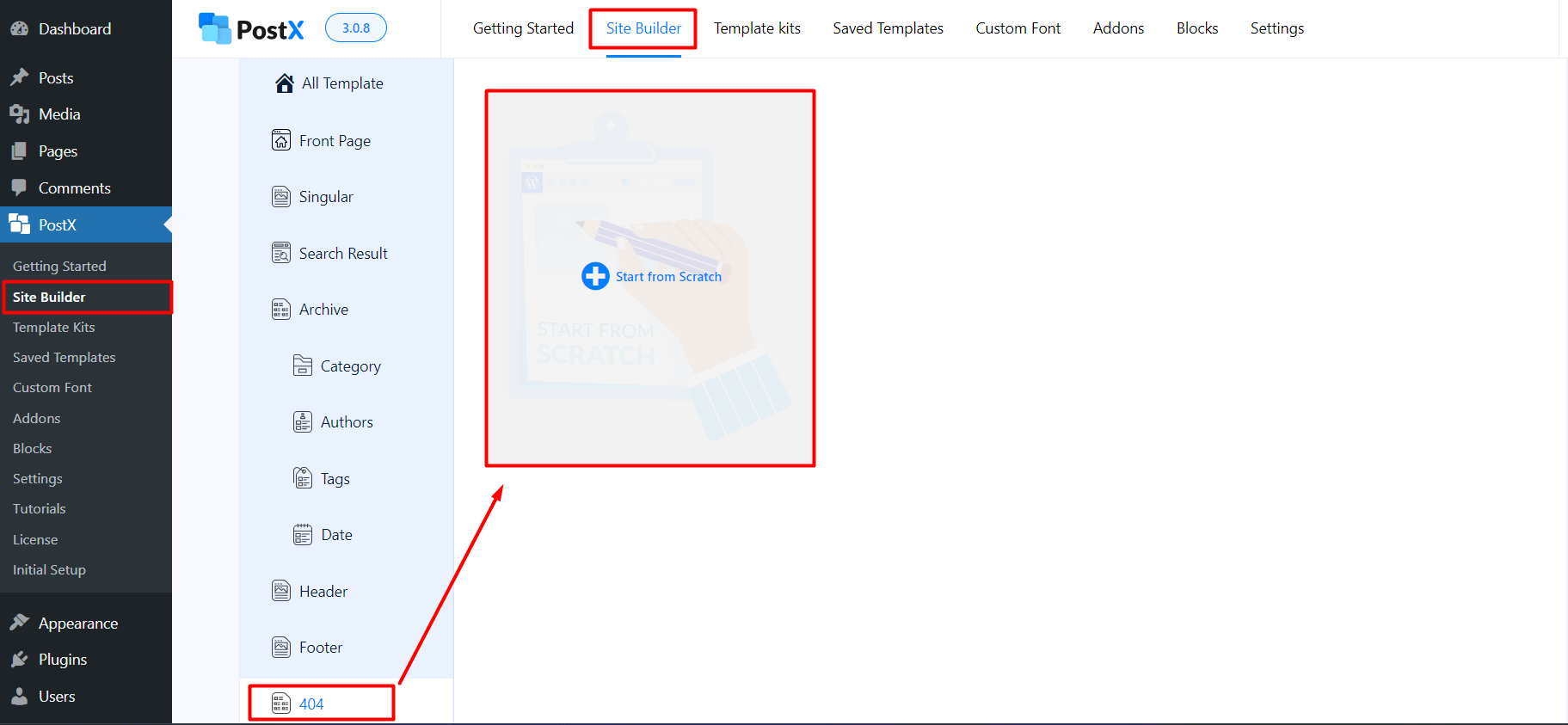The image size is (1568, 725).
Task: Select the Search Result icon
Action: [x=281, y=253]
